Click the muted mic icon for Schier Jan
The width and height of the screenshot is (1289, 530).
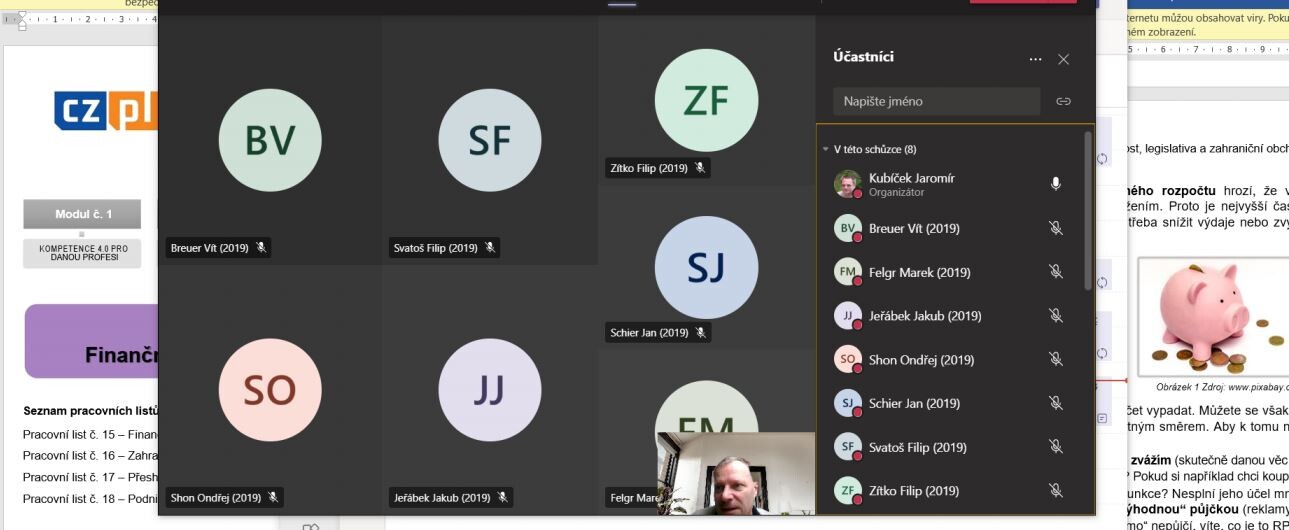tap(1055, 403)
